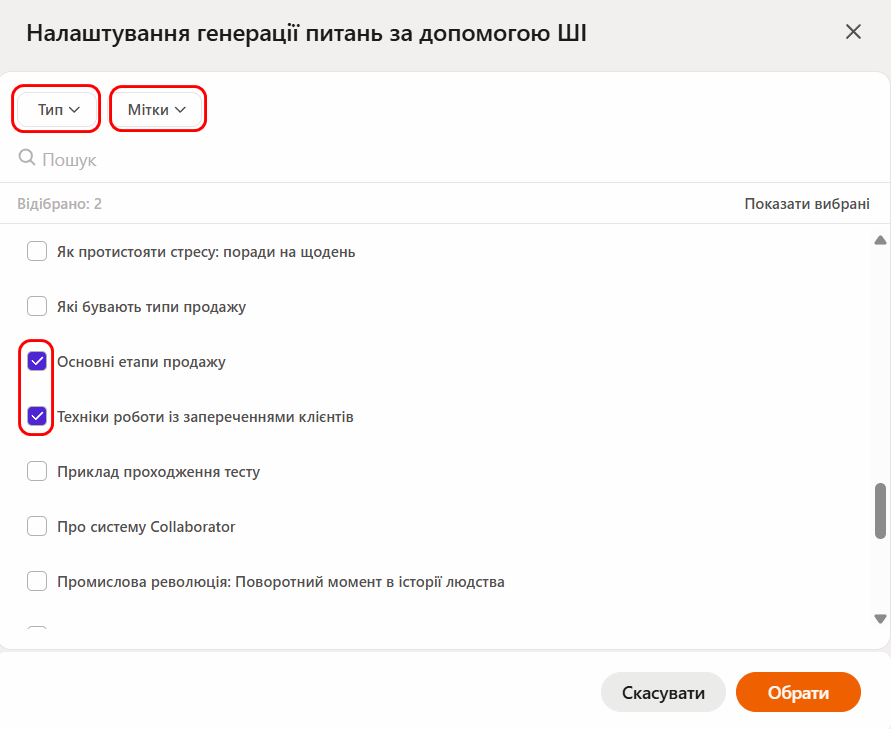Screen dimensions: 891x729
Task: Check Приклад проходження тесту checkbox
Action: coord(37,471)
